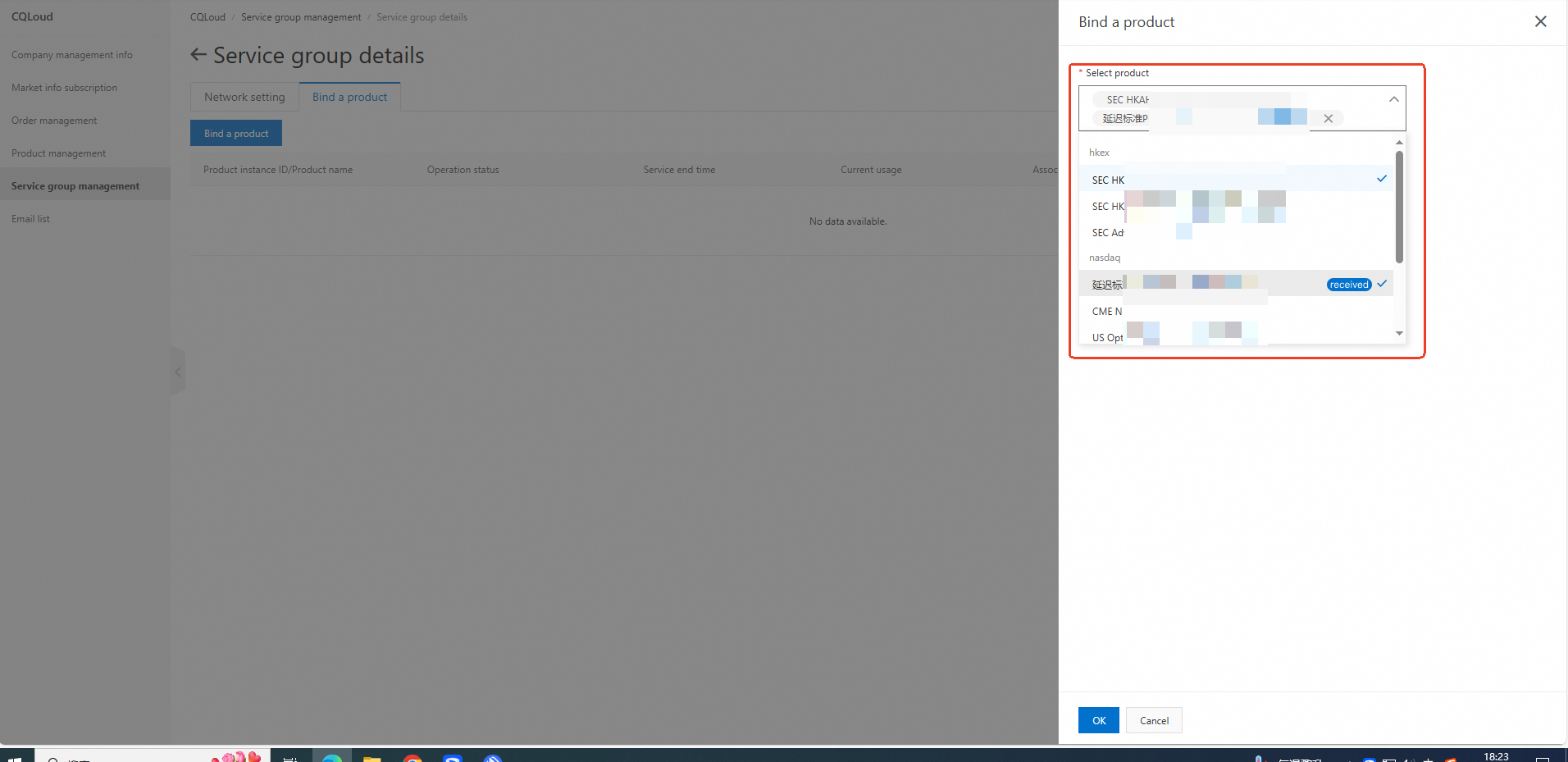Image resolution: width=1568 pixels, height=762 pixels.
Task: Select the CME N option
Action: (1235, 311)
